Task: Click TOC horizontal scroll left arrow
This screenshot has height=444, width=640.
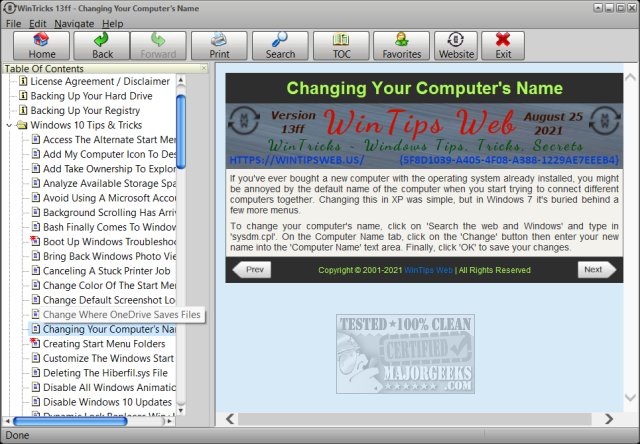Action: [7, 421]
